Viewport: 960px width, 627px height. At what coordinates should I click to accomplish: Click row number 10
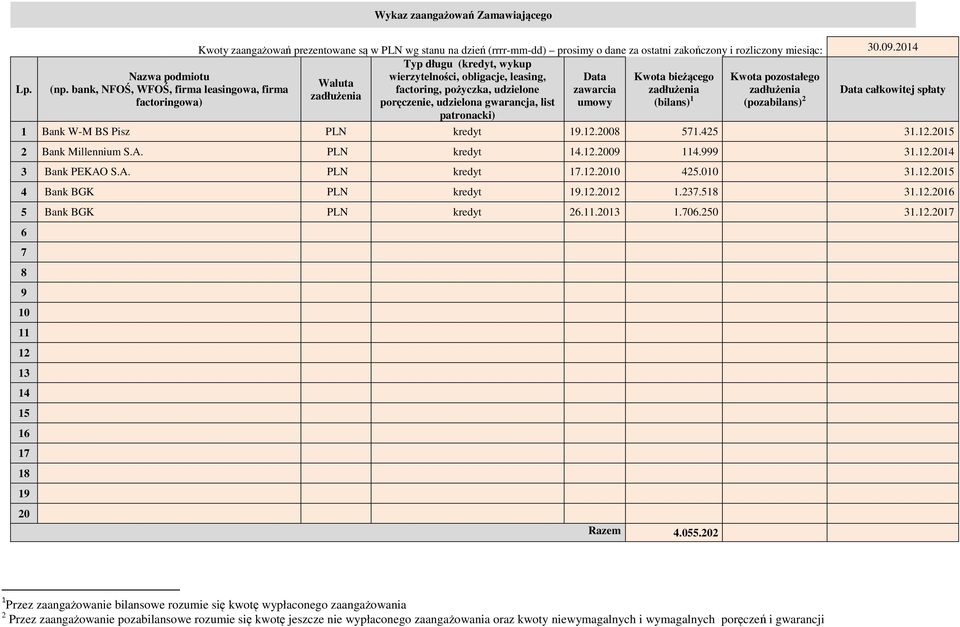24,313
